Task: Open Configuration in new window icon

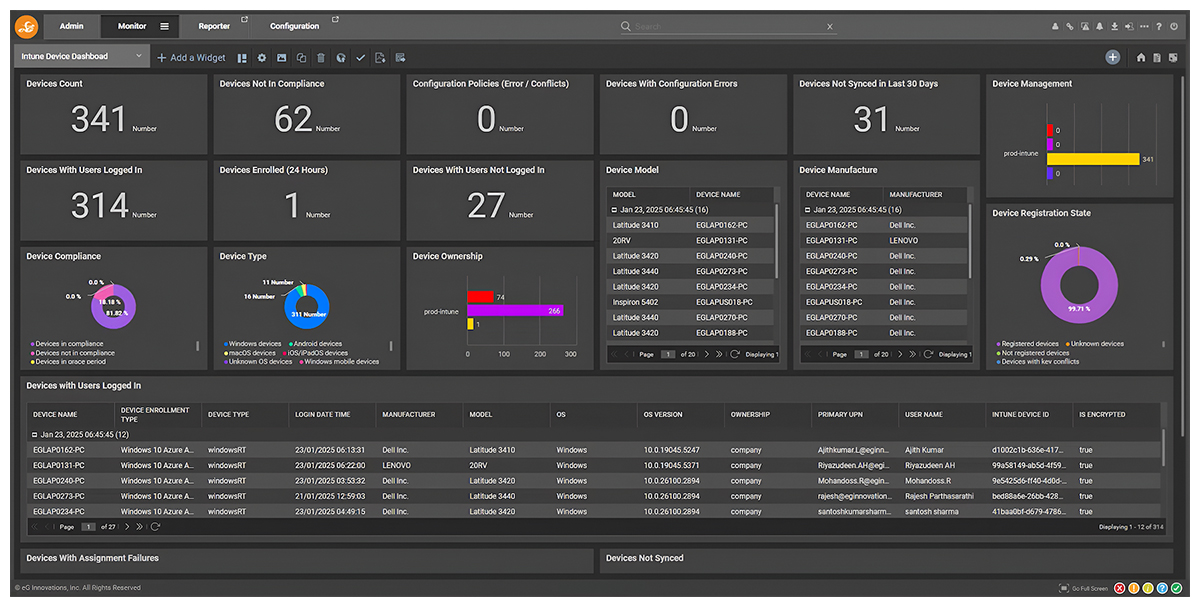Action: [335, 20]
